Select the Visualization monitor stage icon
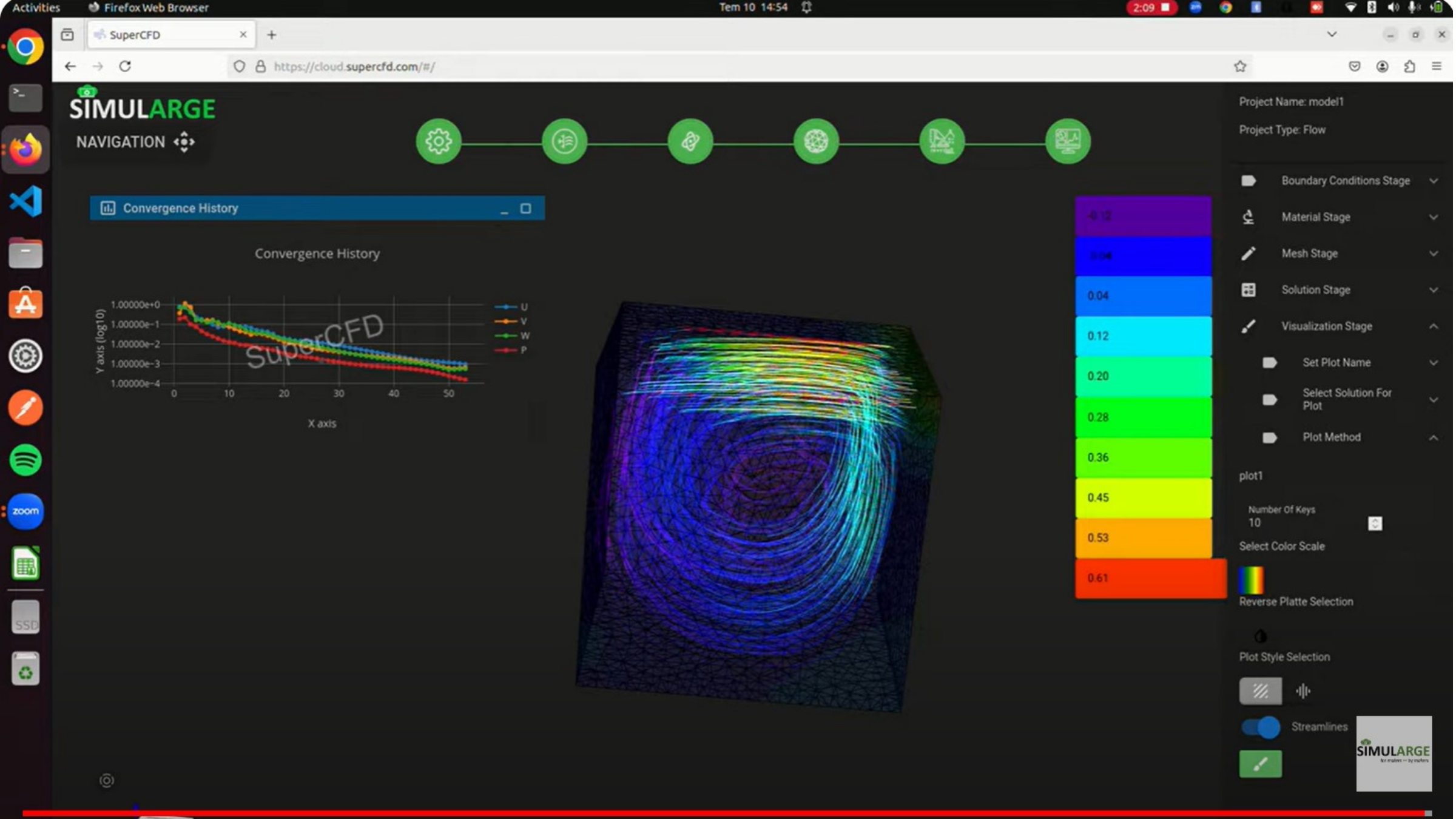 click(x=1068, y=141)
